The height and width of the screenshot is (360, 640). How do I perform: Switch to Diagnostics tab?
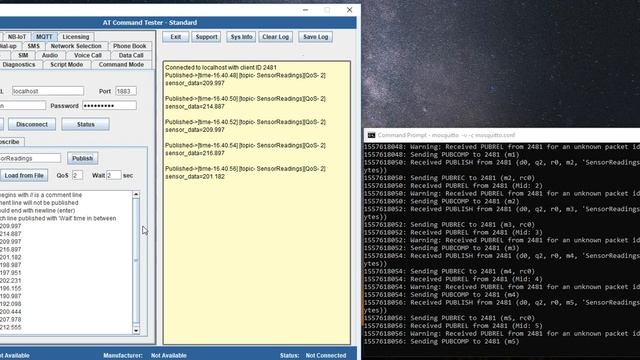click(x=19, y=64)
